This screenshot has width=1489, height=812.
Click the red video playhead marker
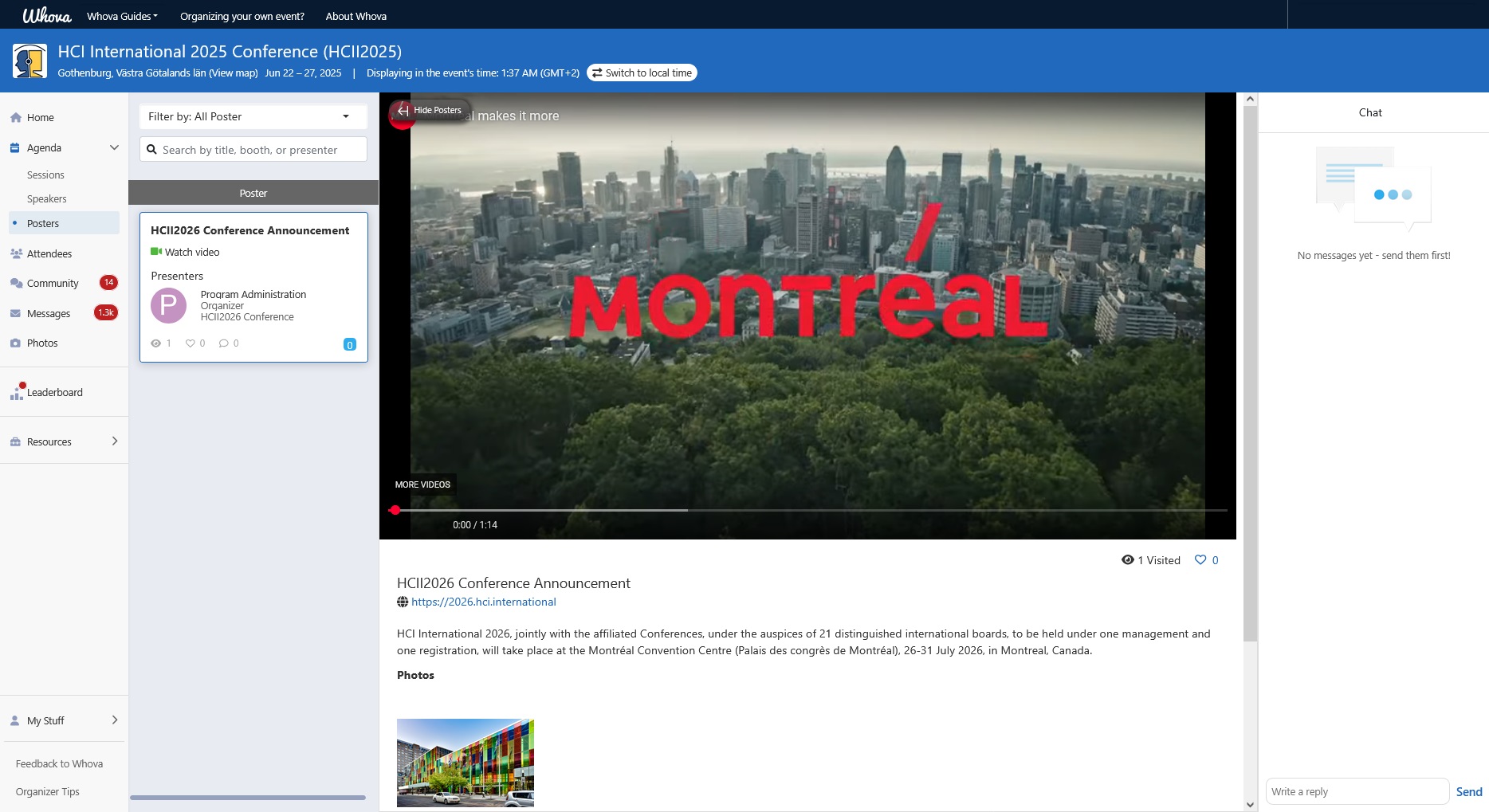(x=395, y=510)
